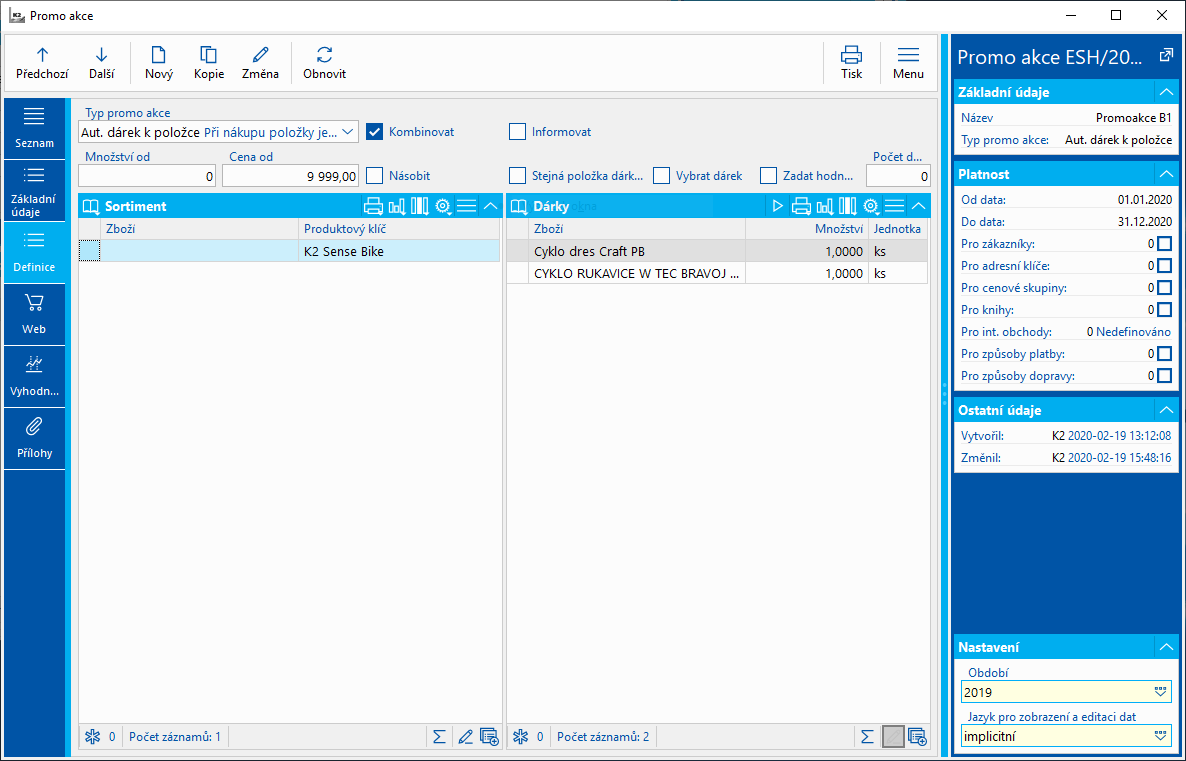Click the columns icon in Sortiment header
The image size is (1186, 761).
(420, 206)
